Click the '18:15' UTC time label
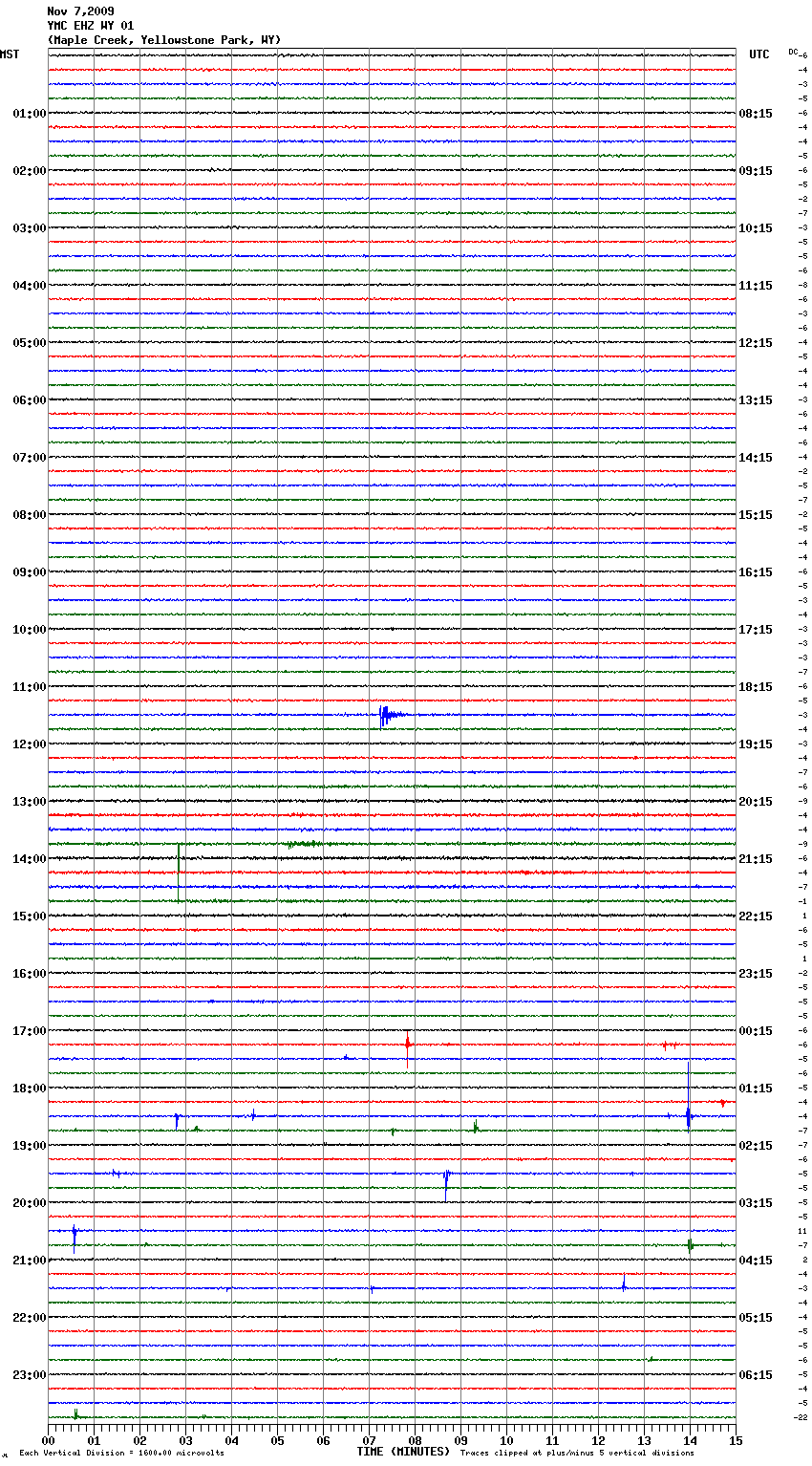This screenshot has height=1466, width=812. [756, 687]
